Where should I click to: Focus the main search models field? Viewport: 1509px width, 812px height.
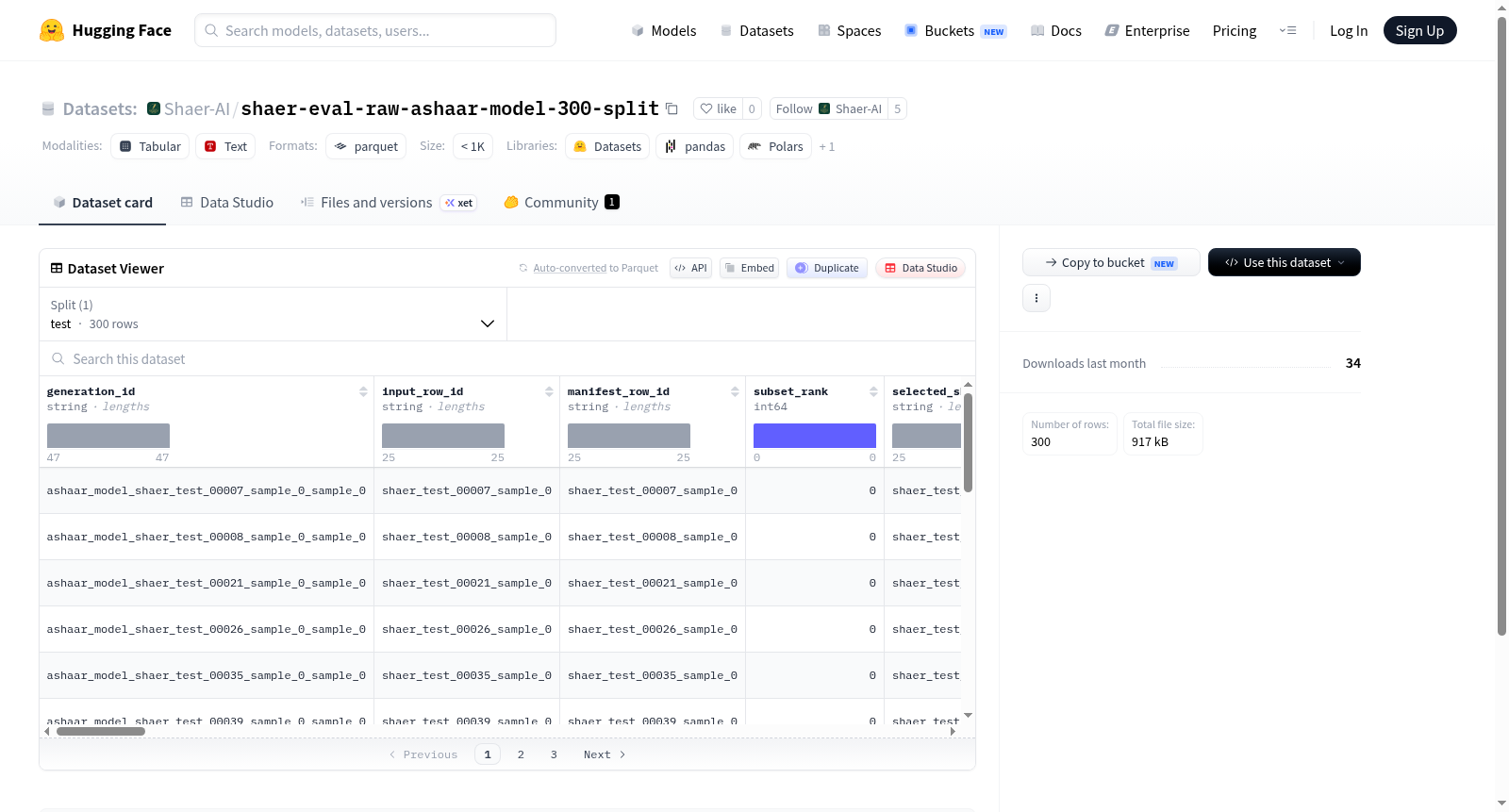[375, 30]
